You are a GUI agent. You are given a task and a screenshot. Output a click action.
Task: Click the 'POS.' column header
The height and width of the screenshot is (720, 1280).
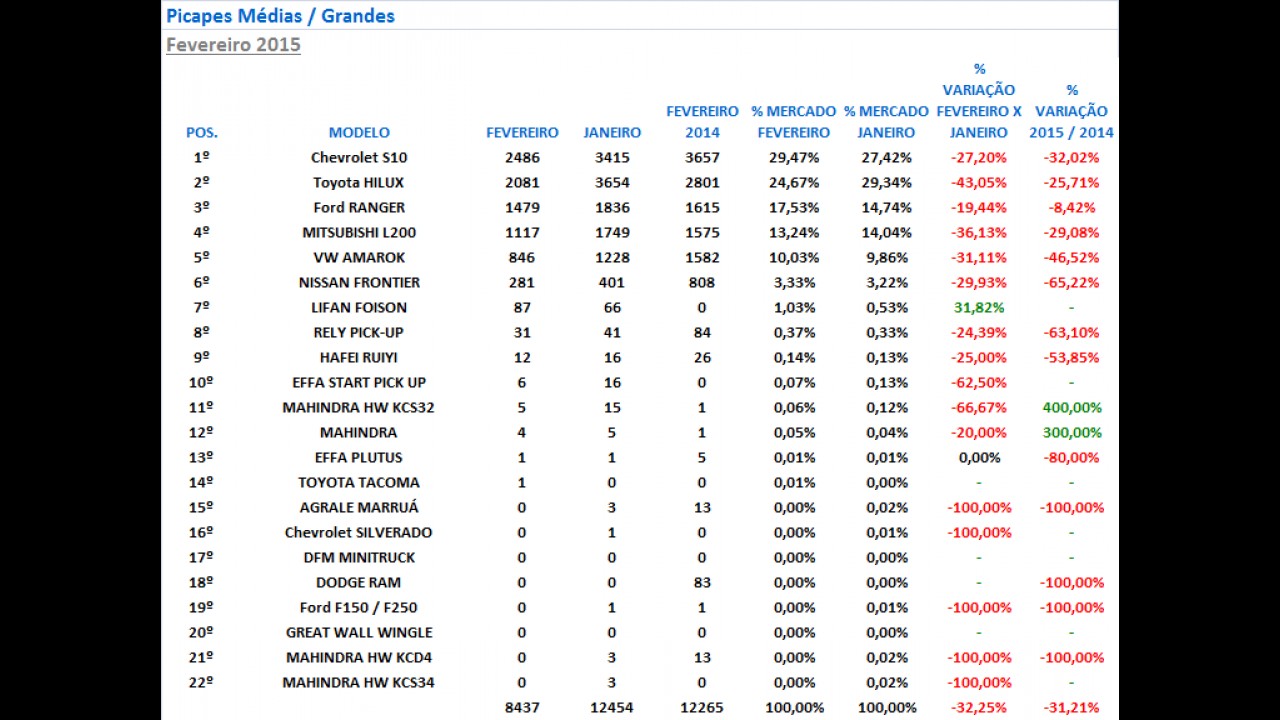tap(202, 132)
